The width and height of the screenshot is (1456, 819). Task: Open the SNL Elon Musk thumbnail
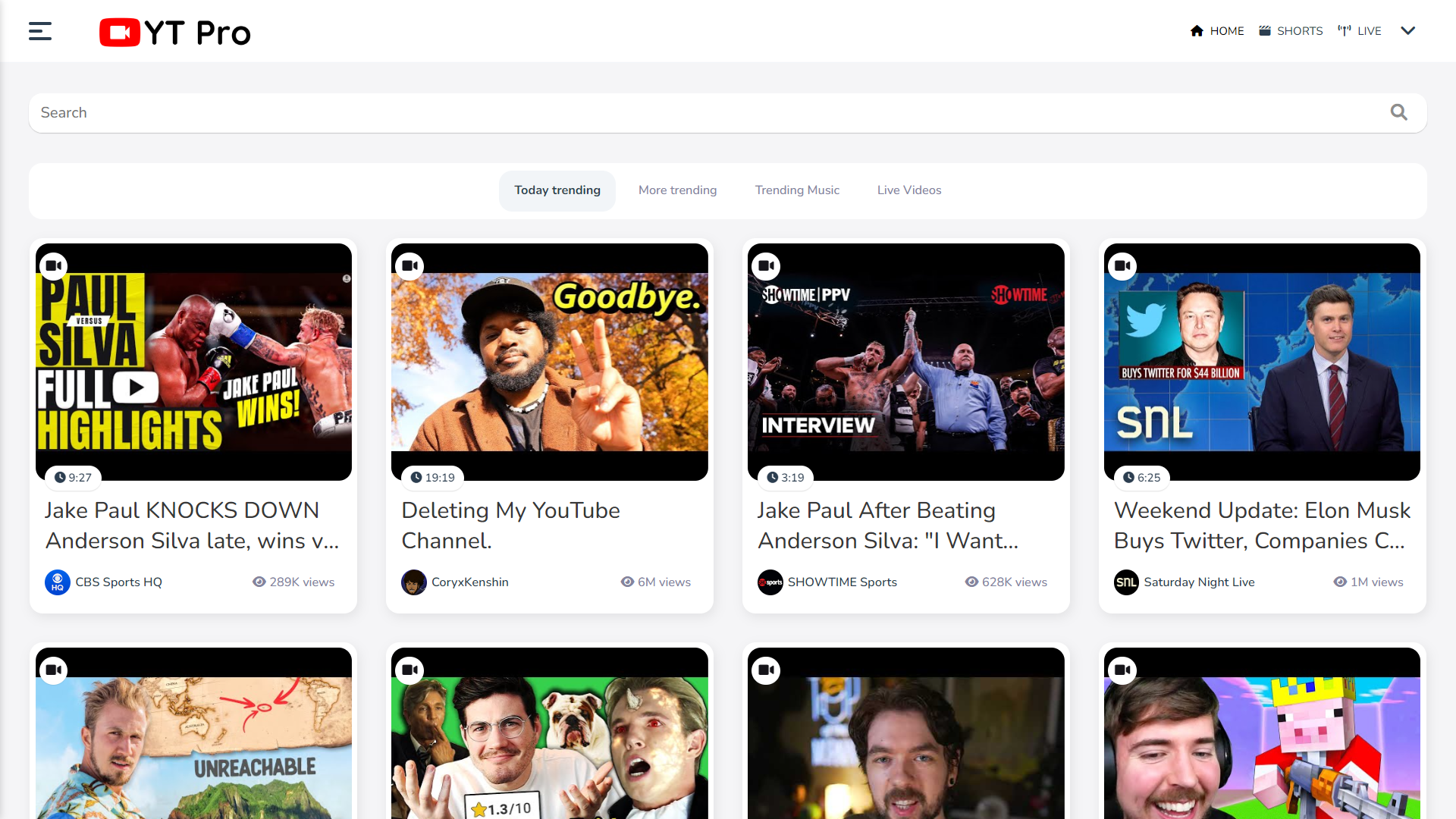pyautogui.click(x=1263, y=362)
